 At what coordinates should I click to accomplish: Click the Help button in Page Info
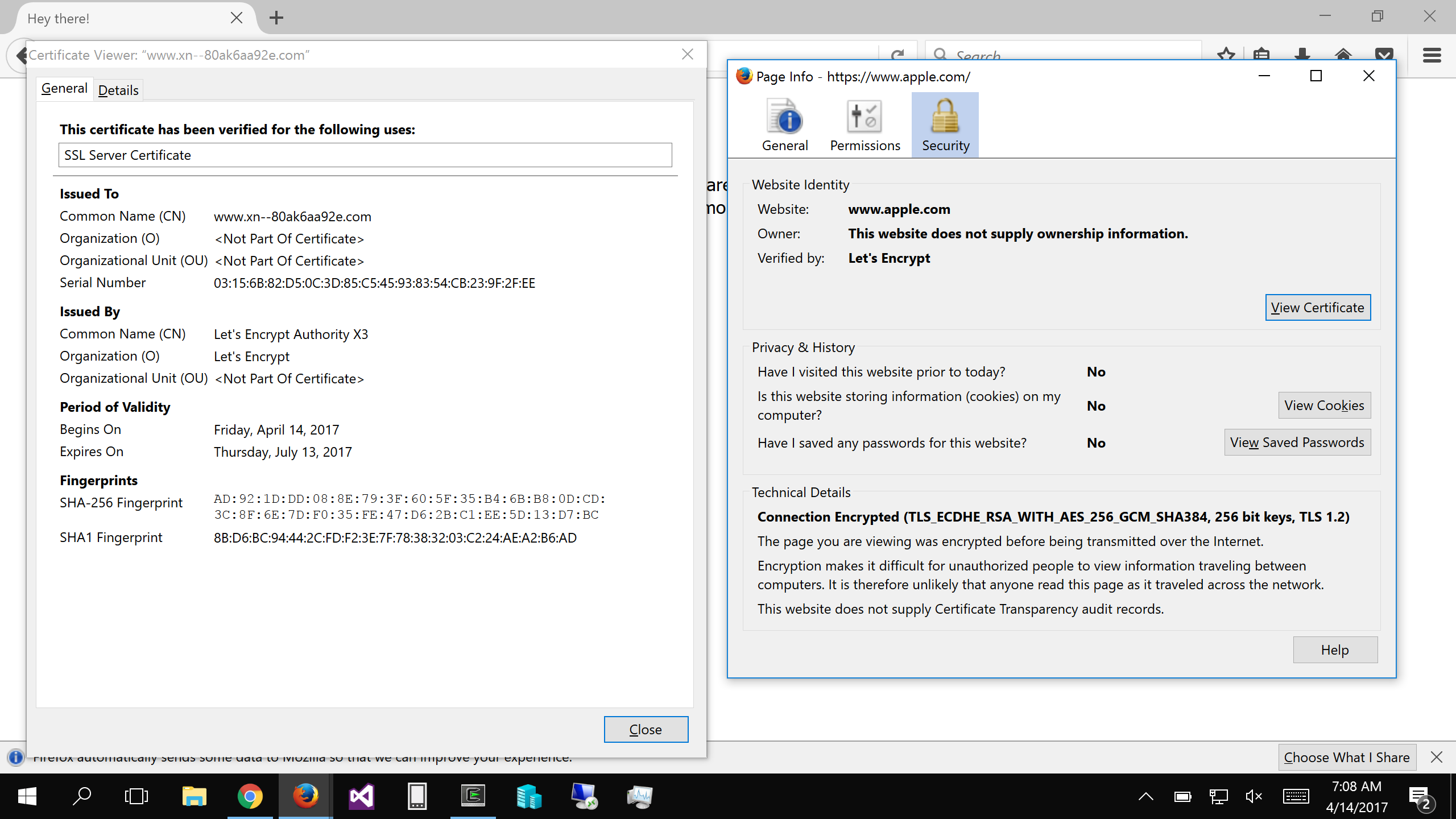1335,650
